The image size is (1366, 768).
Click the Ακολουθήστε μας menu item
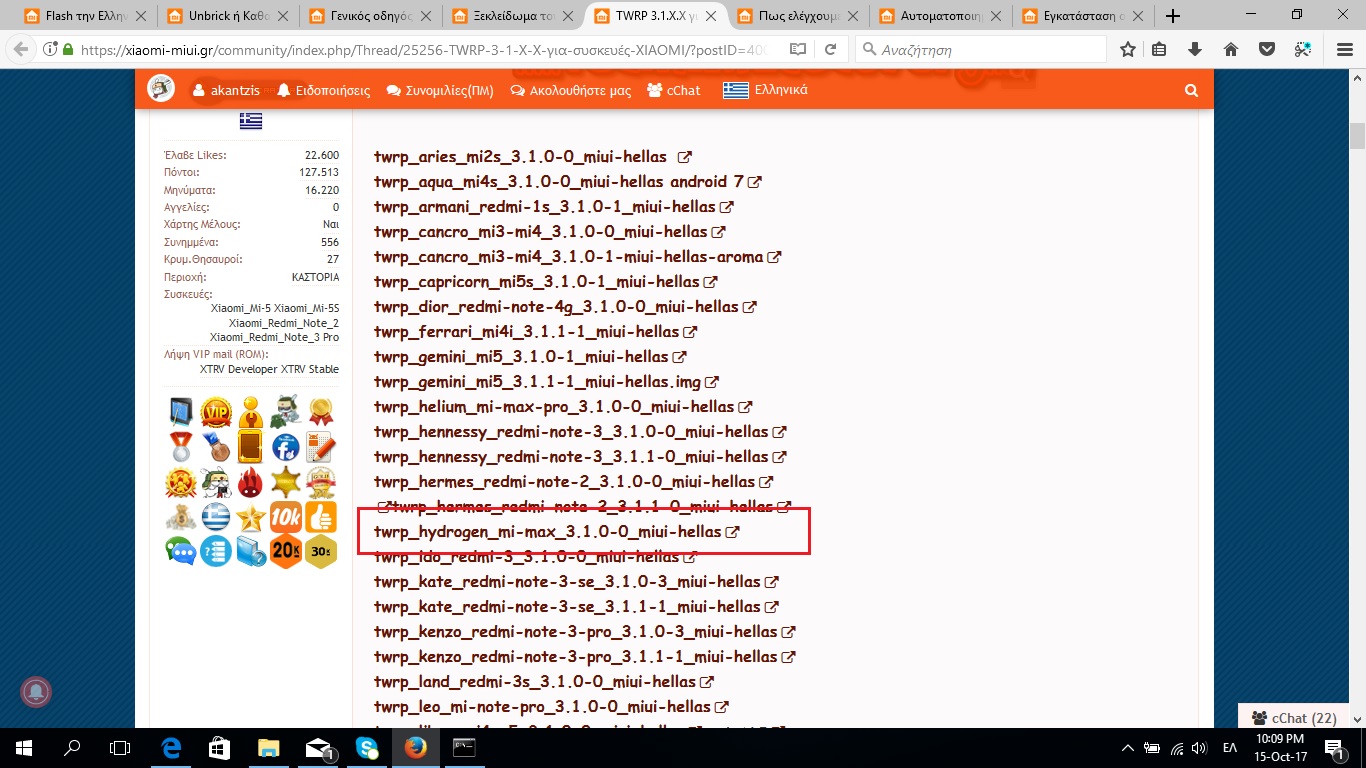570,90
